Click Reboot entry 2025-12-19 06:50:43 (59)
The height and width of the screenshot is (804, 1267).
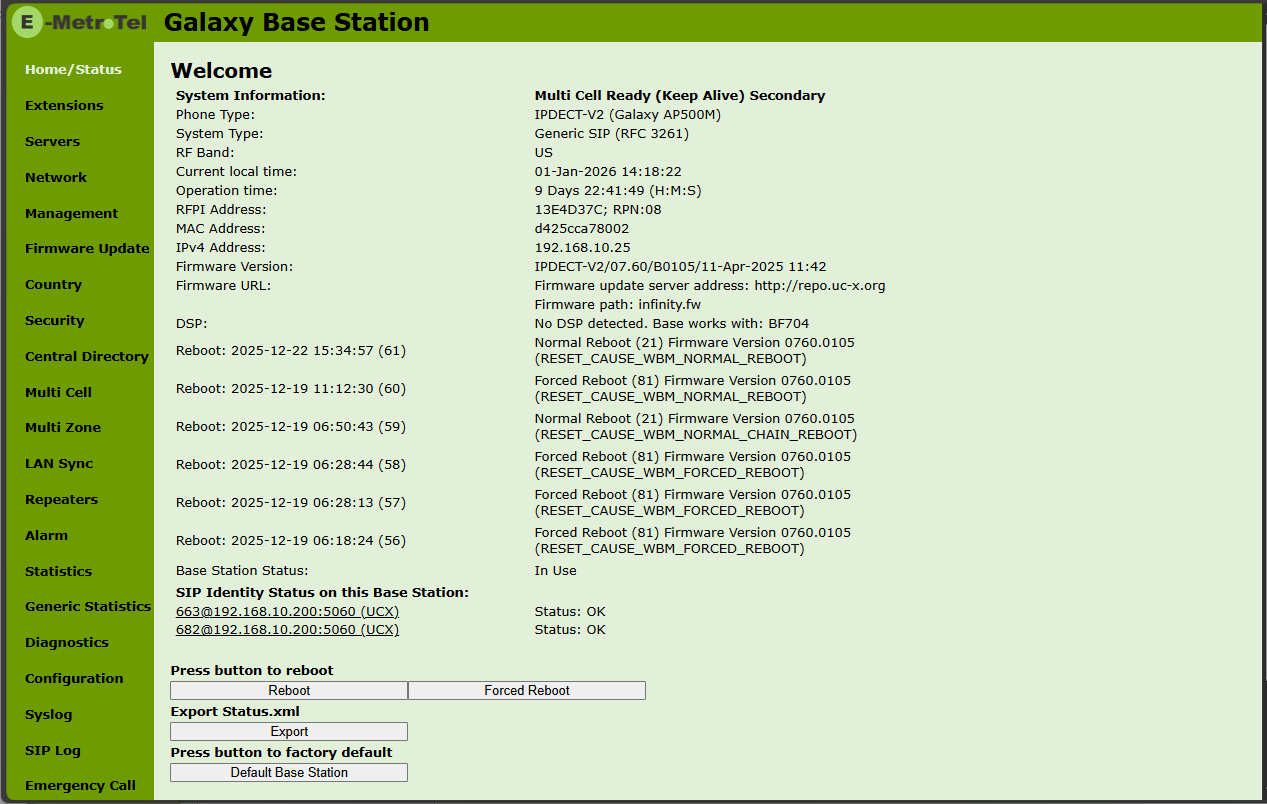tap(291, 427)
